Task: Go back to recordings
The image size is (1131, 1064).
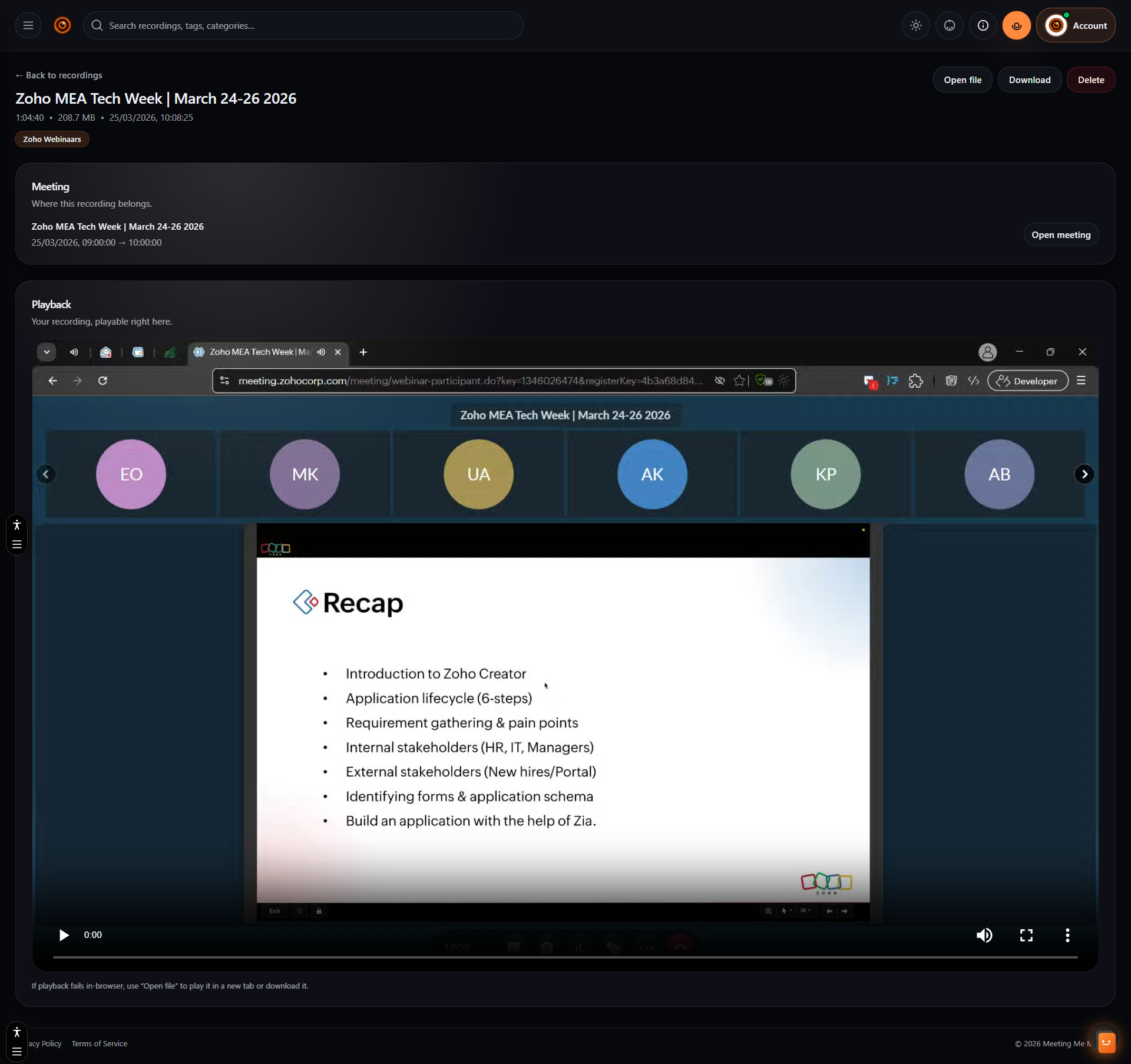Action: point(59,75)
